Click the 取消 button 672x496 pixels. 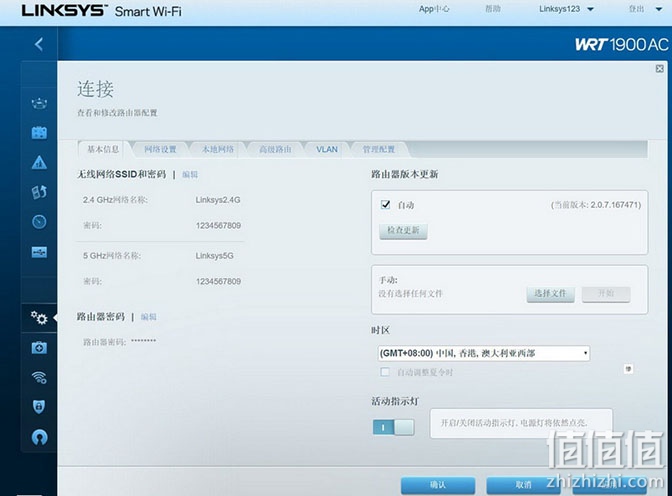pos(523,485)
